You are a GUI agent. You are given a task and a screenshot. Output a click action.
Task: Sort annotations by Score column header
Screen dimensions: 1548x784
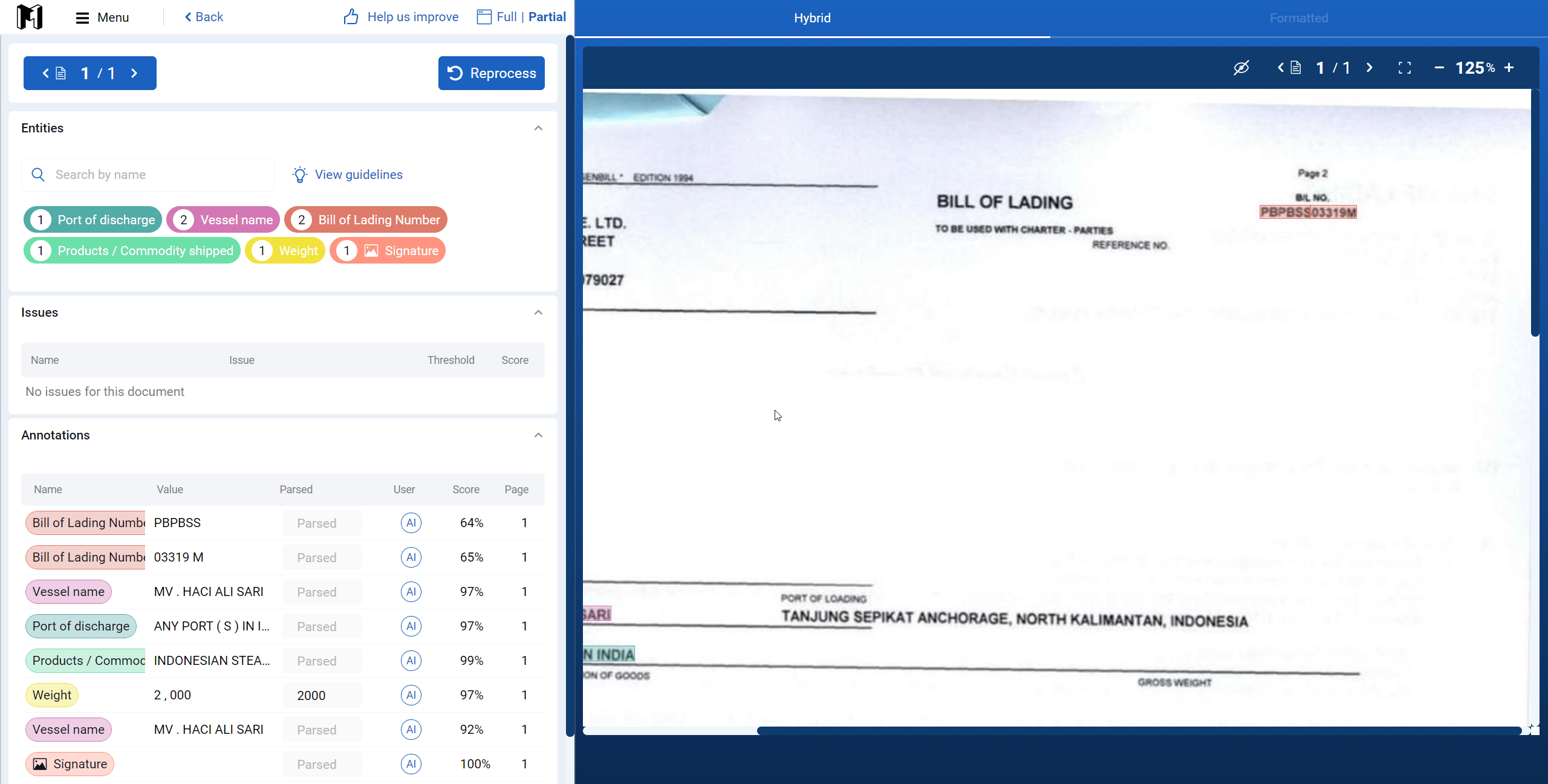tap(466, 490)
